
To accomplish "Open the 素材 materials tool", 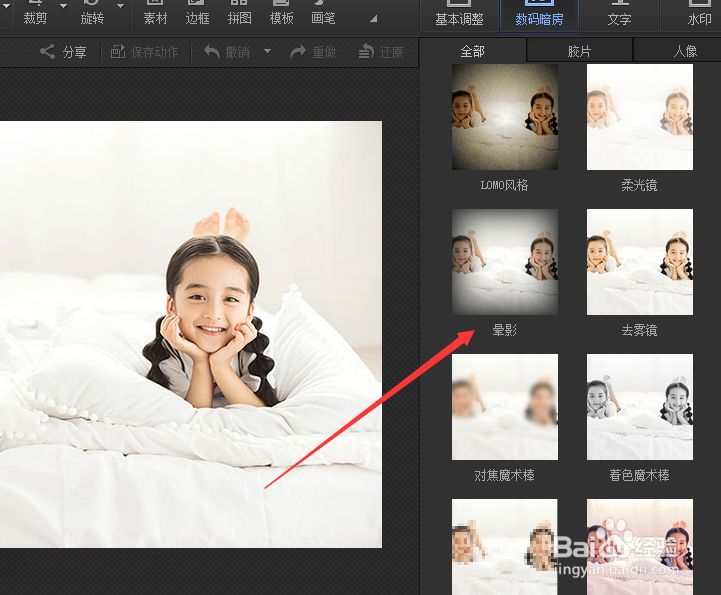I will [x=155, y=14].
